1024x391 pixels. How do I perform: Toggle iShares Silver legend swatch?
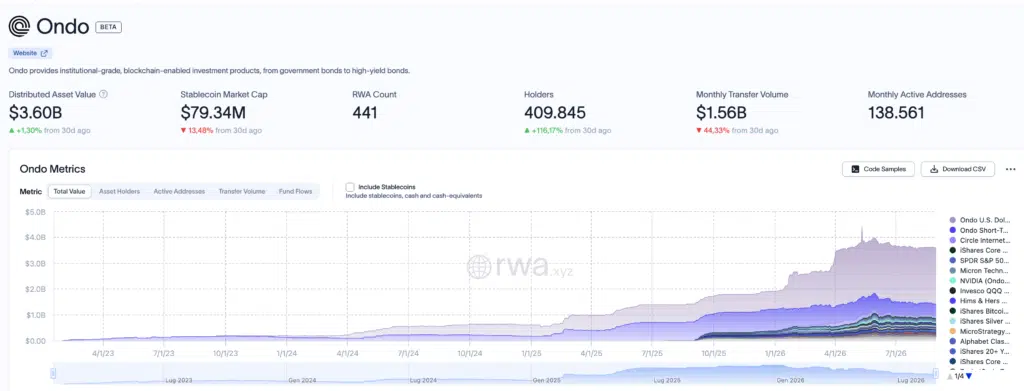click(953, 321)
